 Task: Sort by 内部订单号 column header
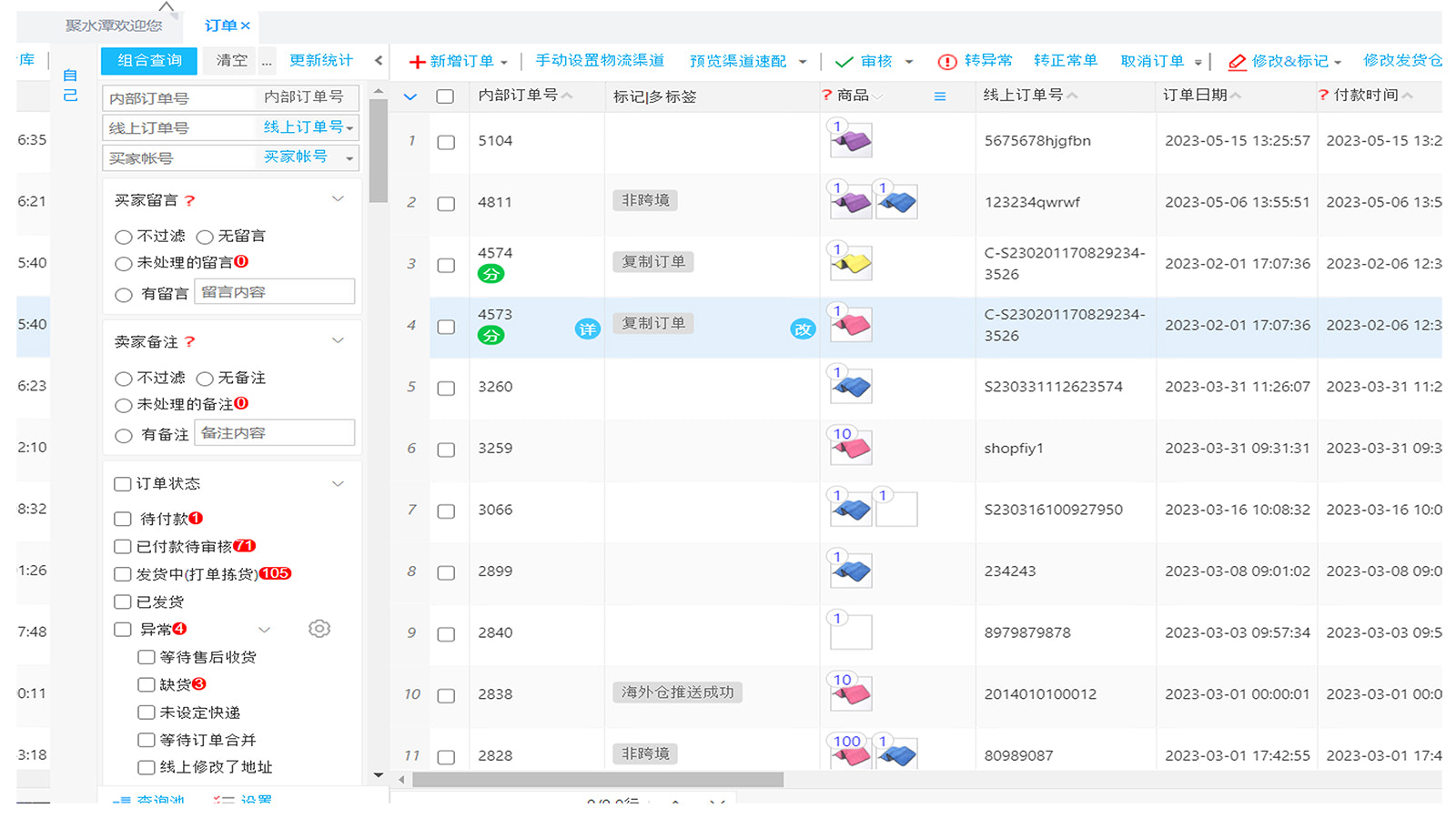click(x=525, y=96)
